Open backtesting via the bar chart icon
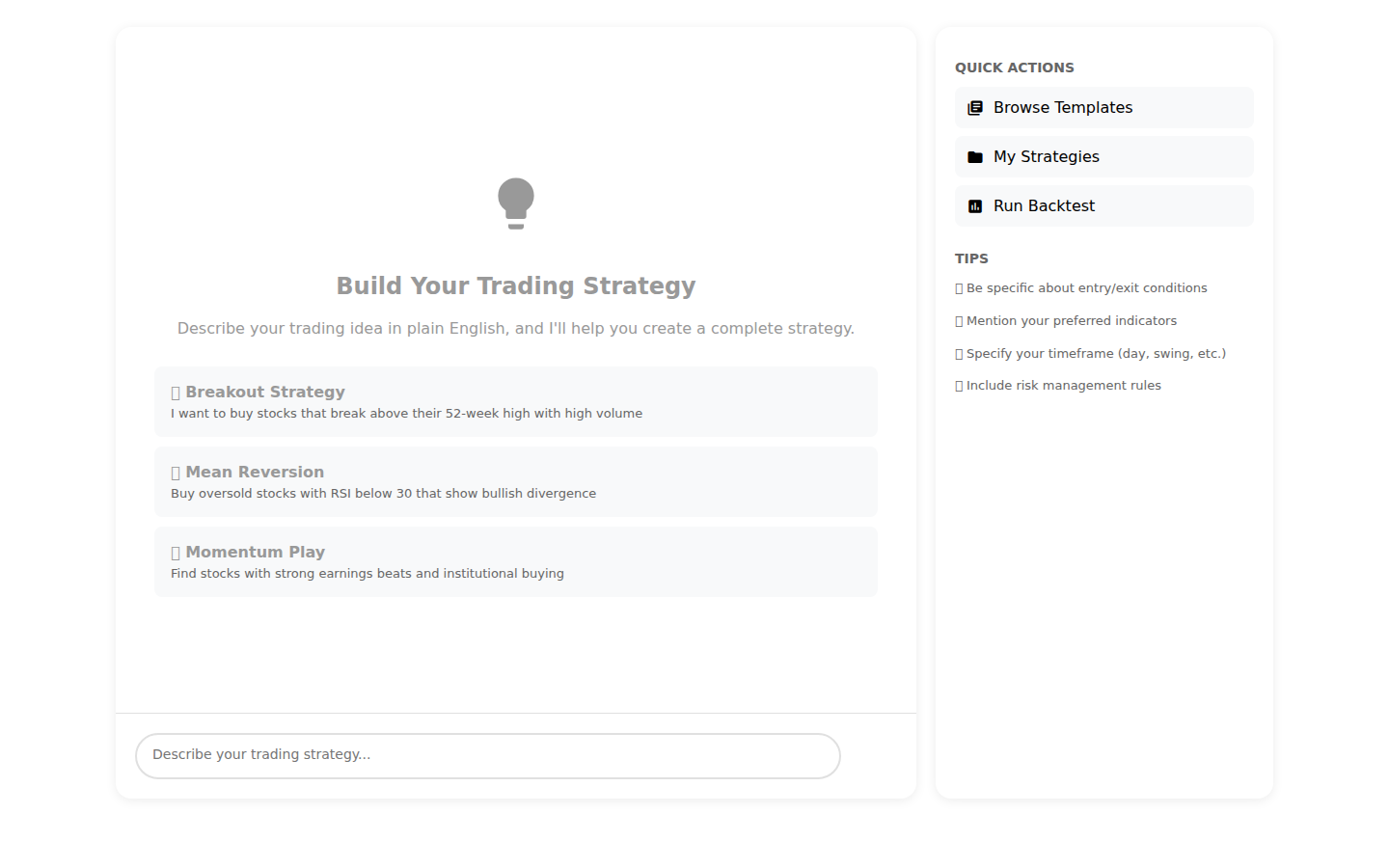 click(976, 205)
